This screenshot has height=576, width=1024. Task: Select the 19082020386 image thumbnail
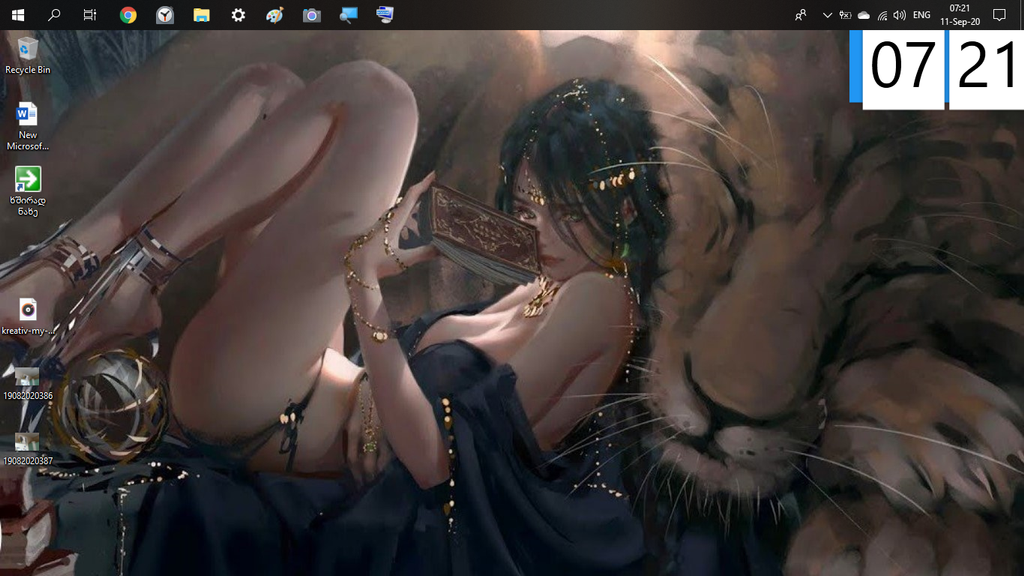click(27, 383)
